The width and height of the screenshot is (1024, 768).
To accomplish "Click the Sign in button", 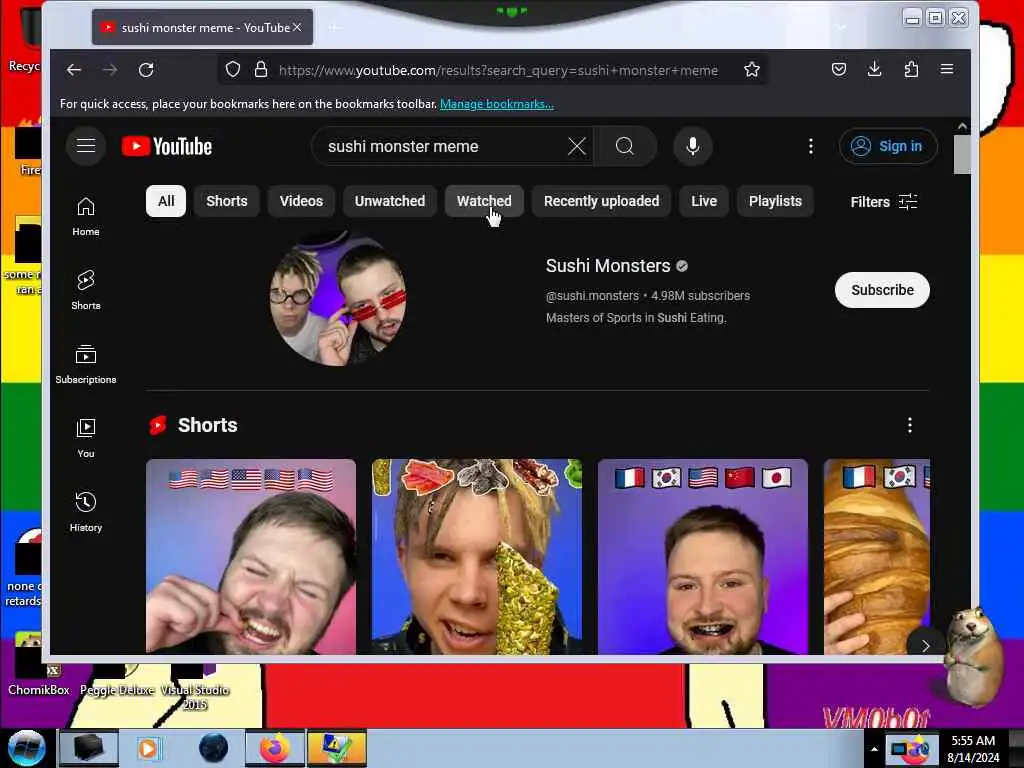I will (x=888, y=146).
